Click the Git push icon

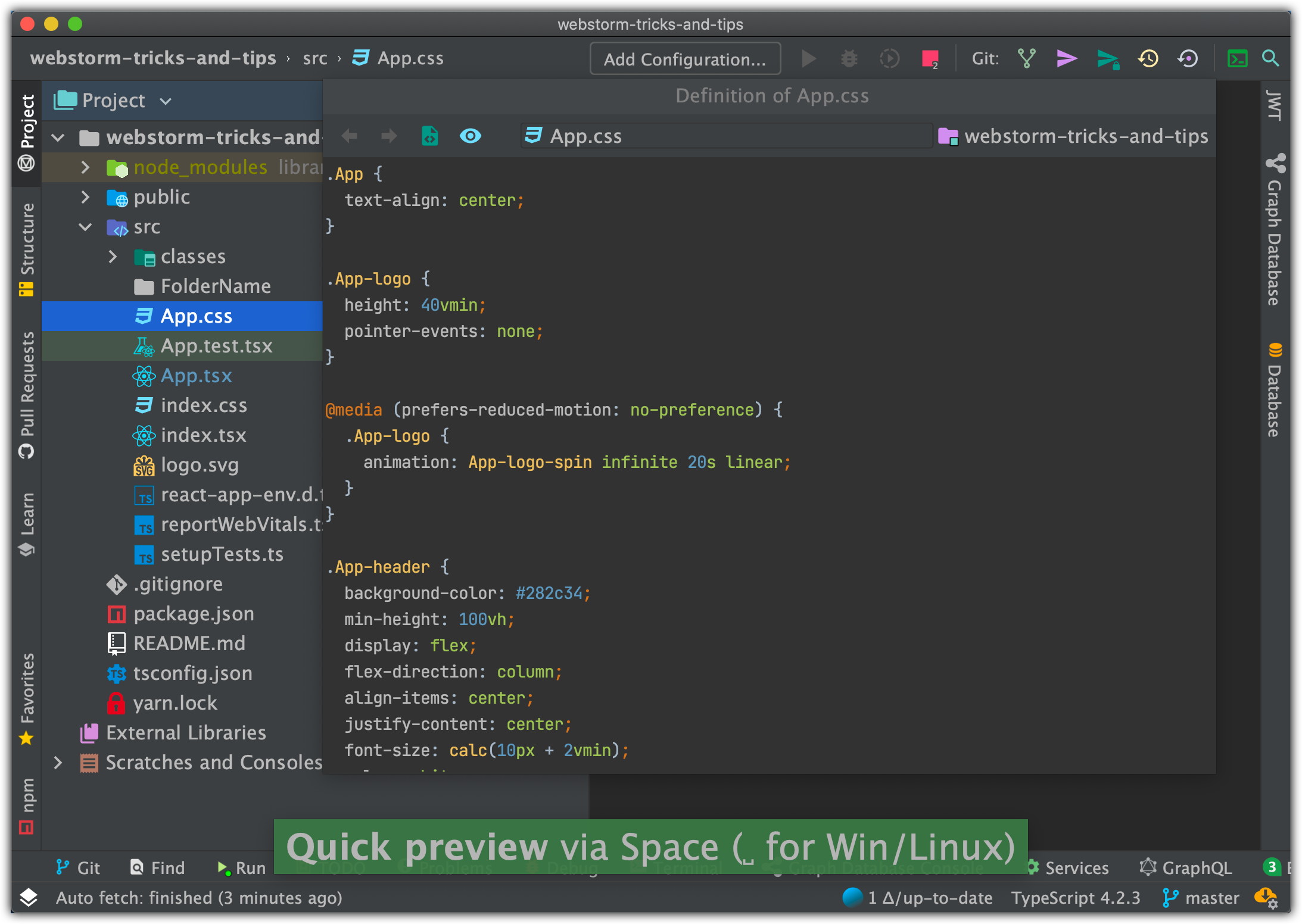tap(1107, 59)
